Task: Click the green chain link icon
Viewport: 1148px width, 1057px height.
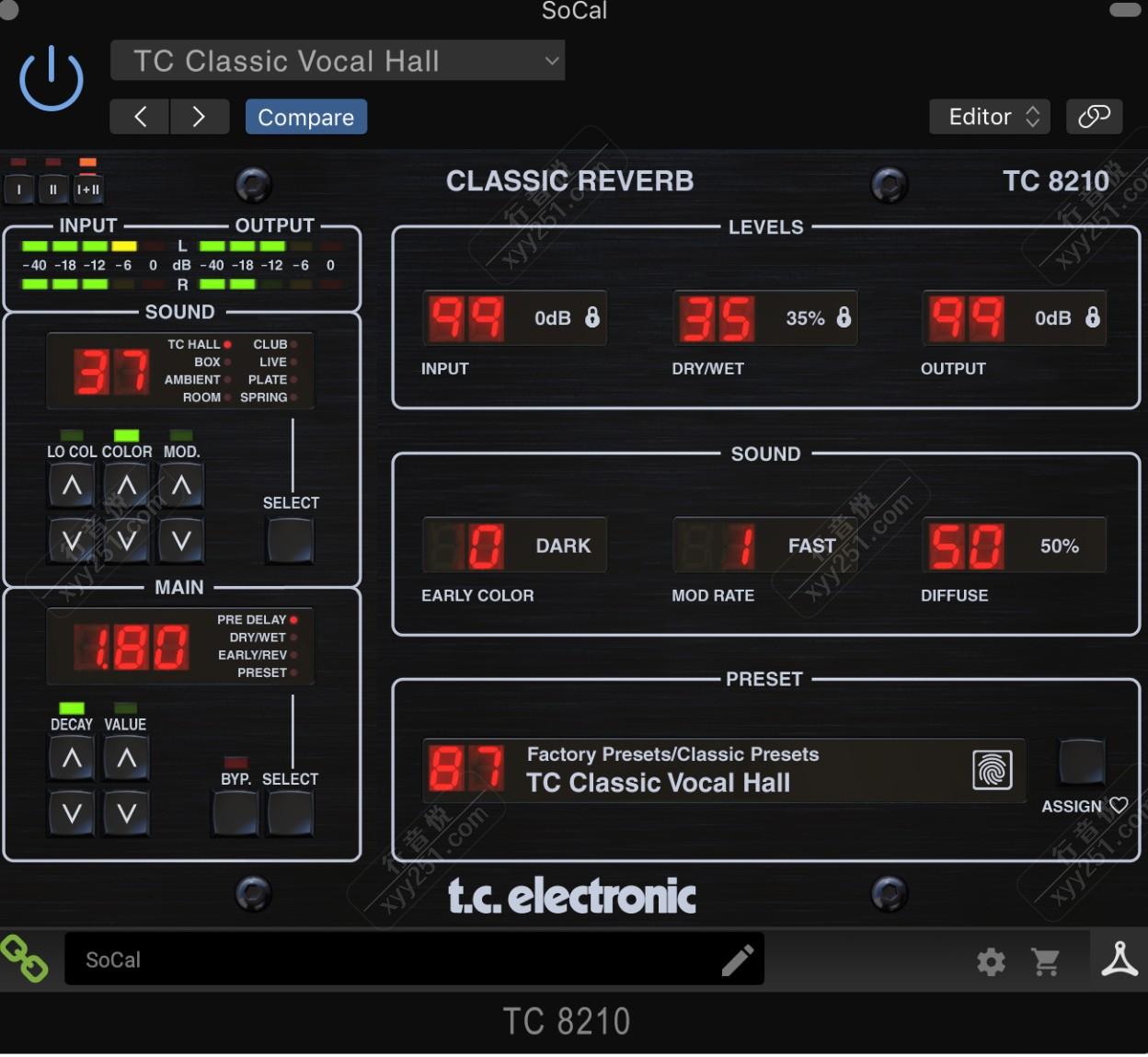Action: click(x=25, y=959)
